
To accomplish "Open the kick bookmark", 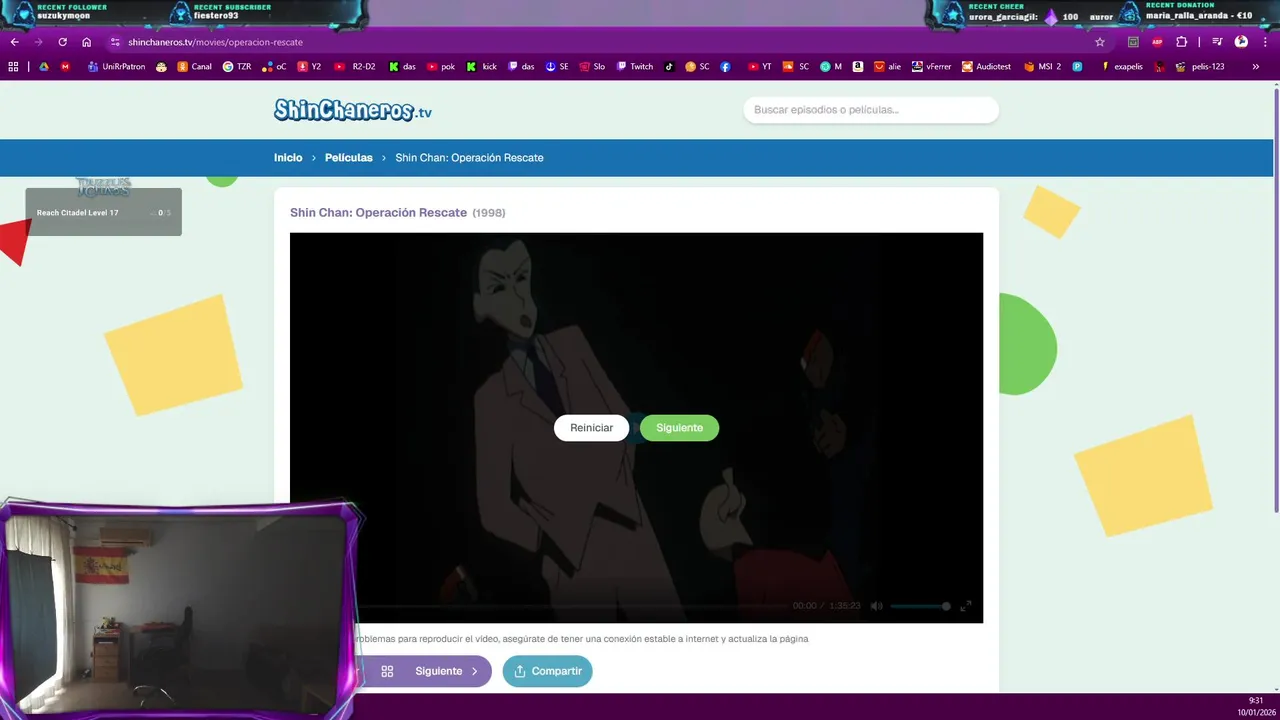I will pyautogui.click(x=482, y=67).
